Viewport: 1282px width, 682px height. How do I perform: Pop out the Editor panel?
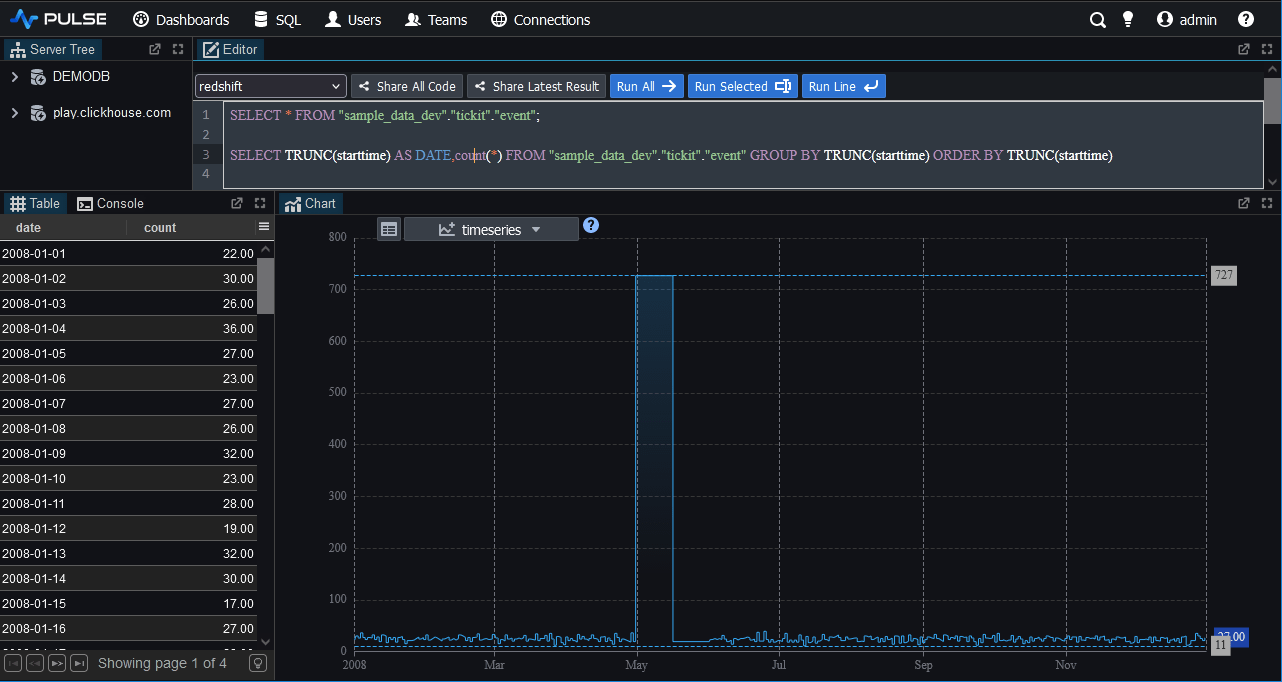1244,49
